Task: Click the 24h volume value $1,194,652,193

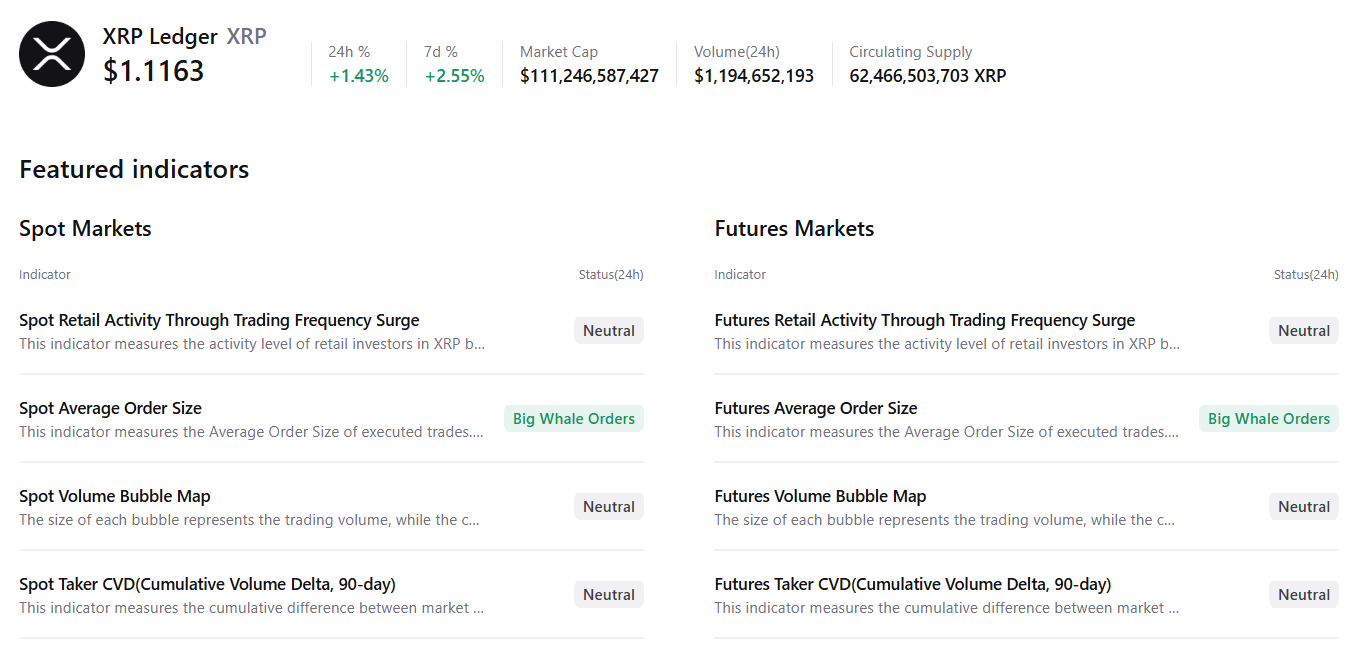Action: (x=754, y=76)
